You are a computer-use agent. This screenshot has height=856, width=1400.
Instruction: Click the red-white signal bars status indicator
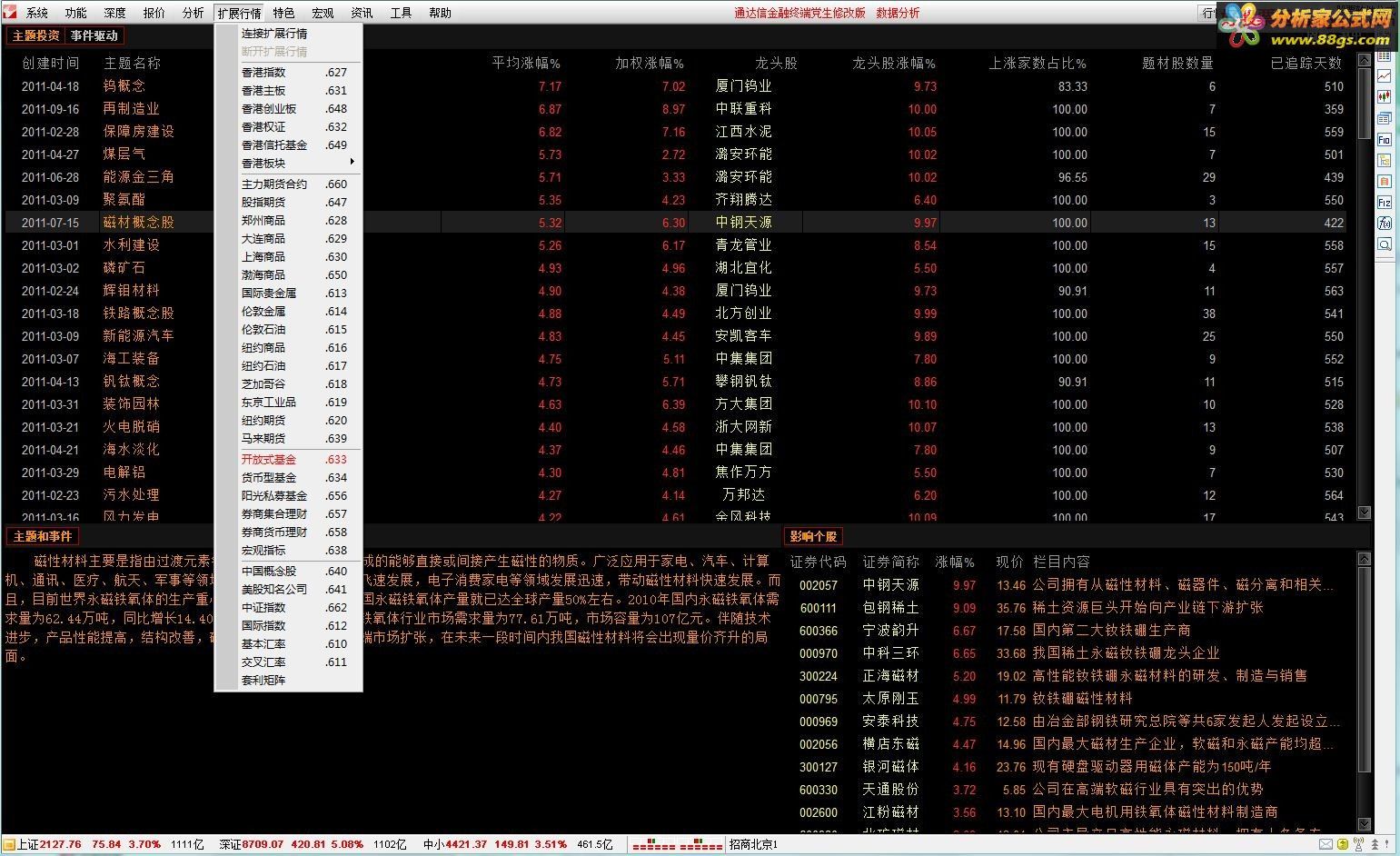point(677,845)
